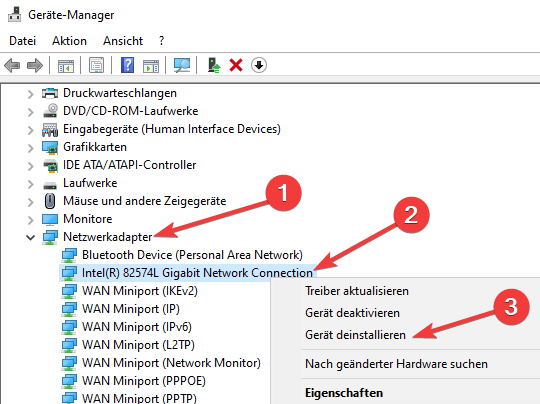Click the update driver toolbar icon

tap(214, 65)
